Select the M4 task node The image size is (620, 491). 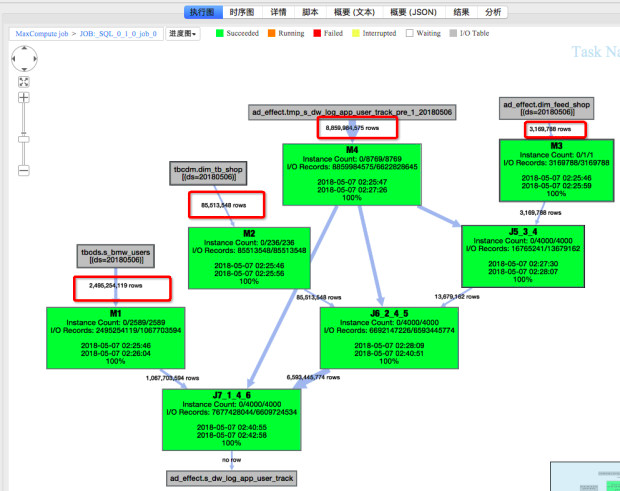pyautogui.click(x=352, y=174)
